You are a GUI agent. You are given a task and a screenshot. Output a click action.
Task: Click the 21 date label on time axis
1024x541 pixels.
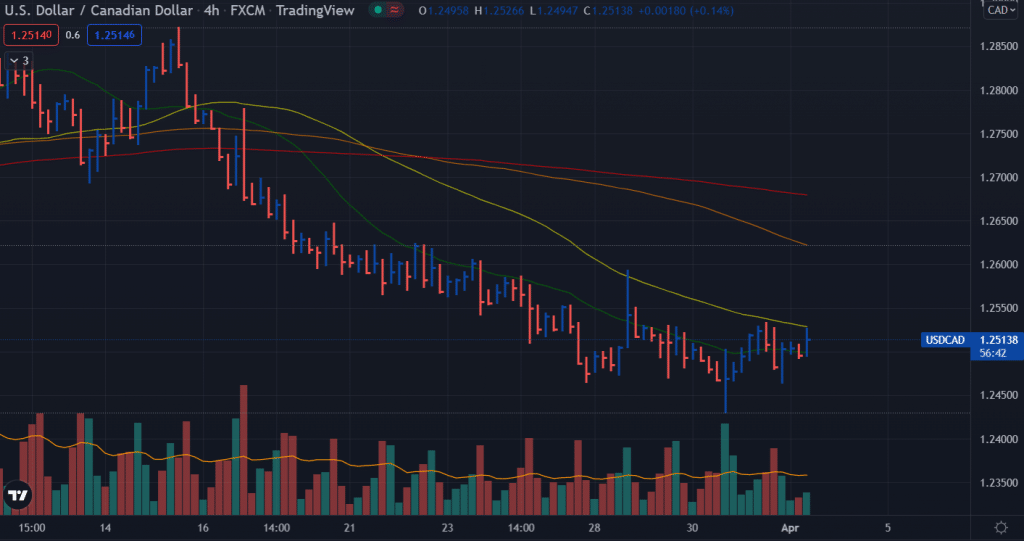click(349, 528)
